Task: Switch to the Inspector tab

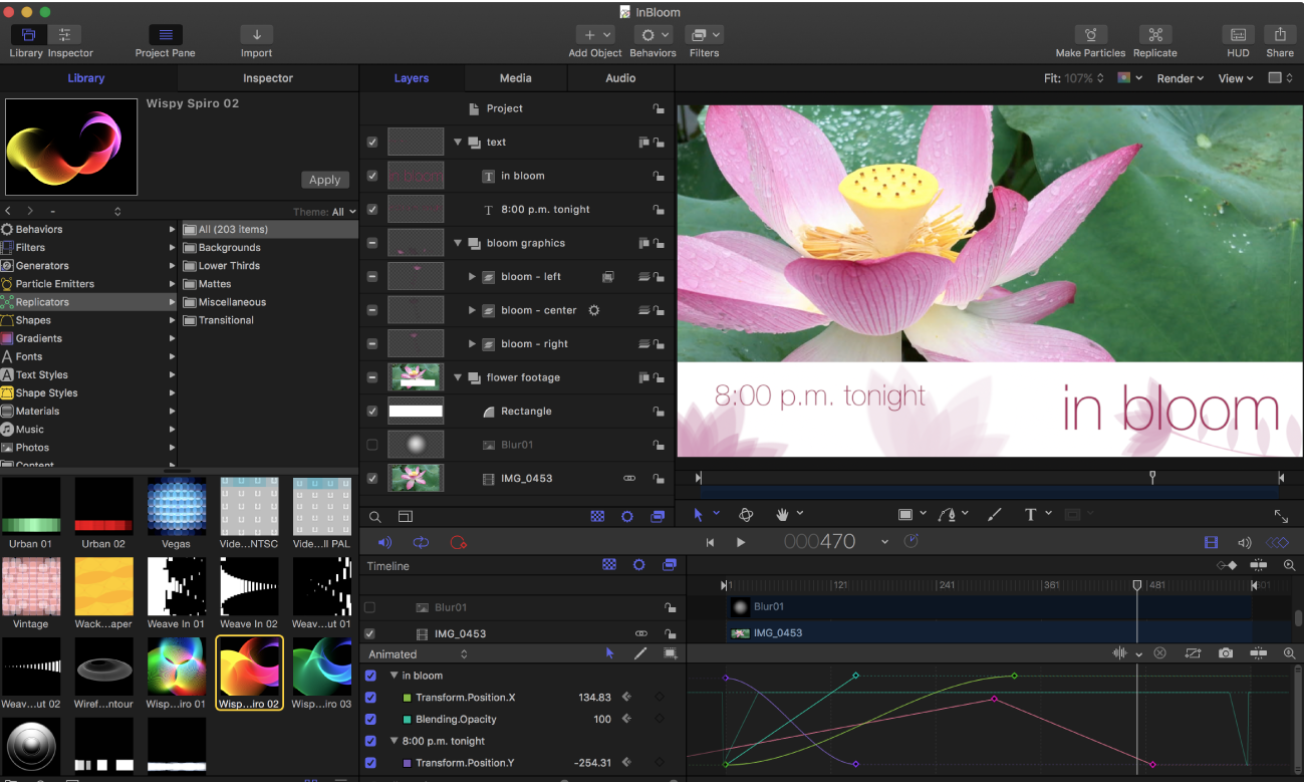Action: coord(268,78)
